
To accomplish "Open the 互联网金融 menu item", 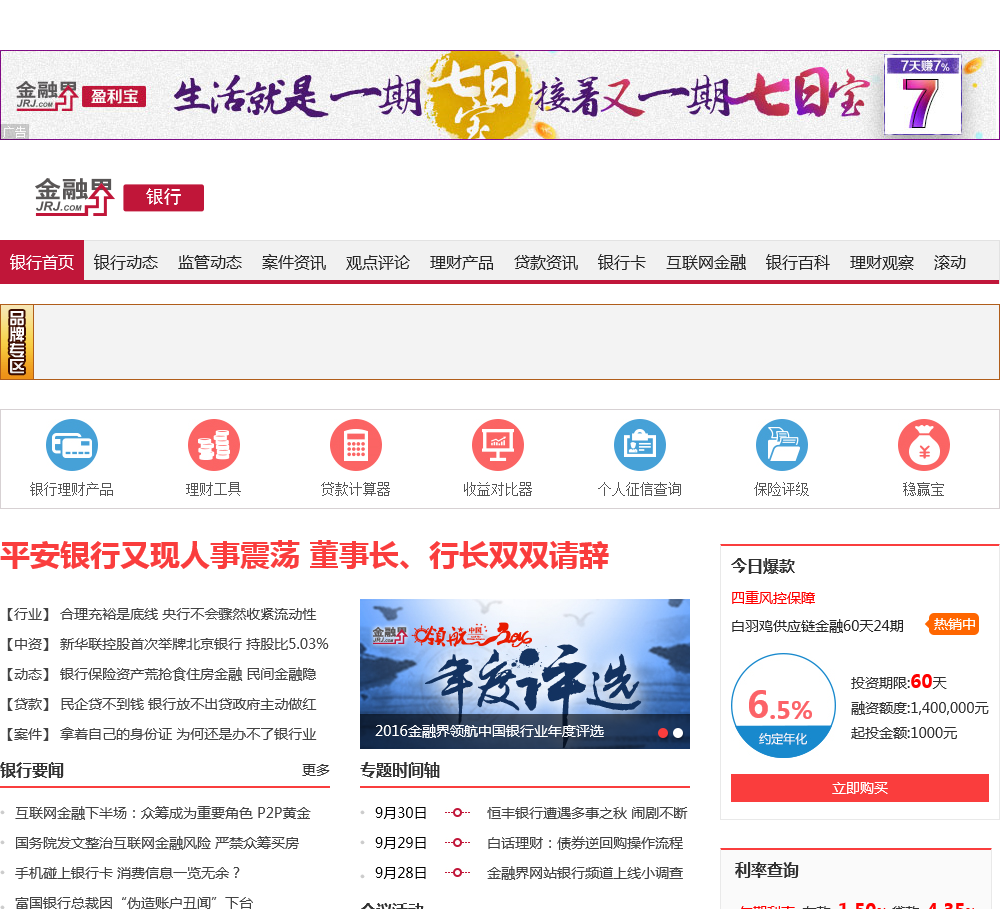I will coord(706,262).
